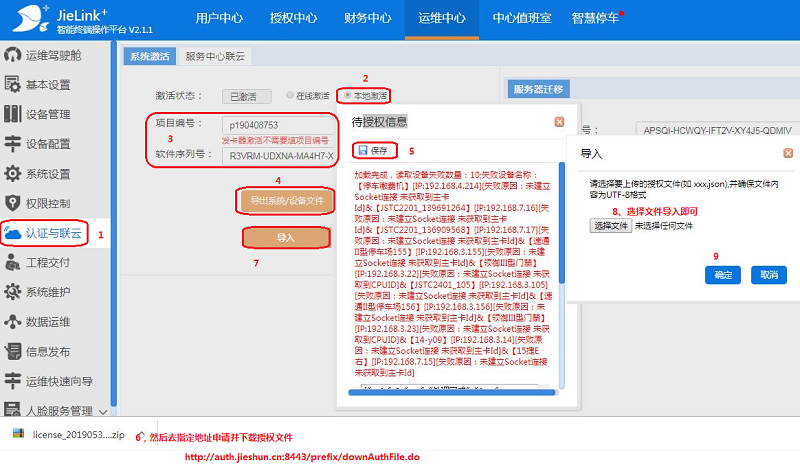This screenshot has width=800, height=467.
Task: Cancel import with 取消 button
Action: coord(769,275)
